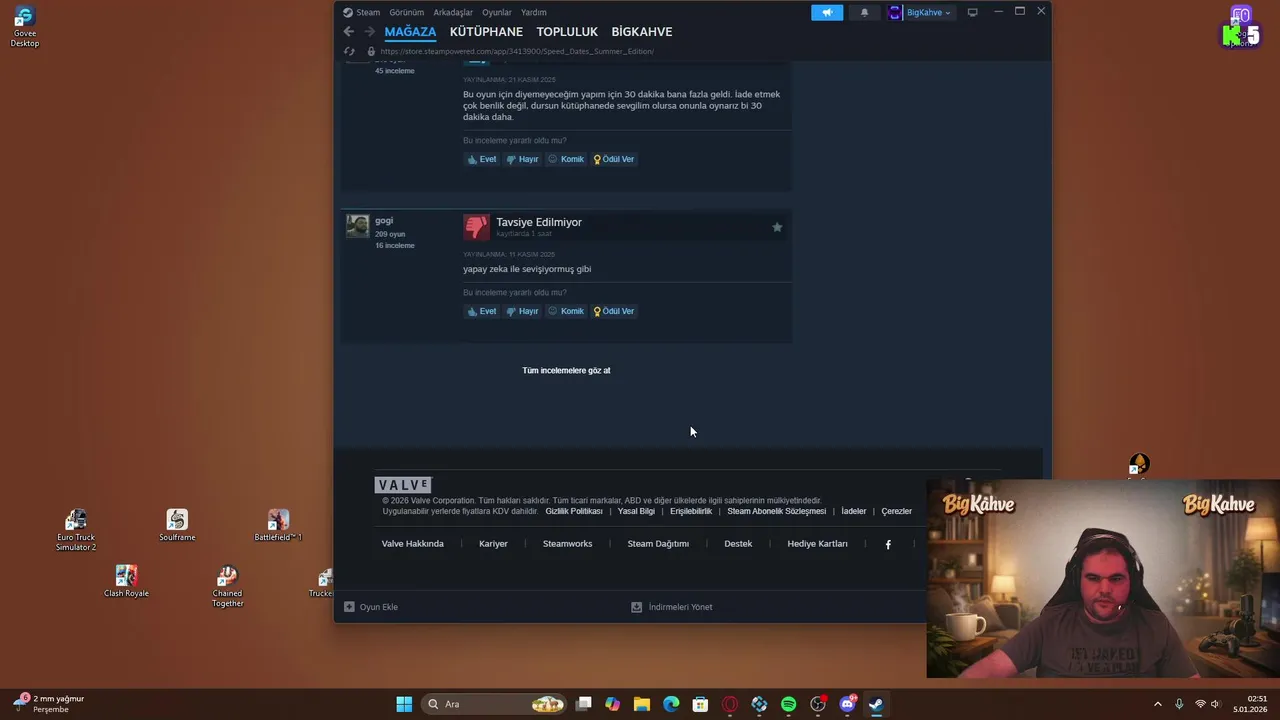
Task: Open the İadeler link
Action: [854, 511]
